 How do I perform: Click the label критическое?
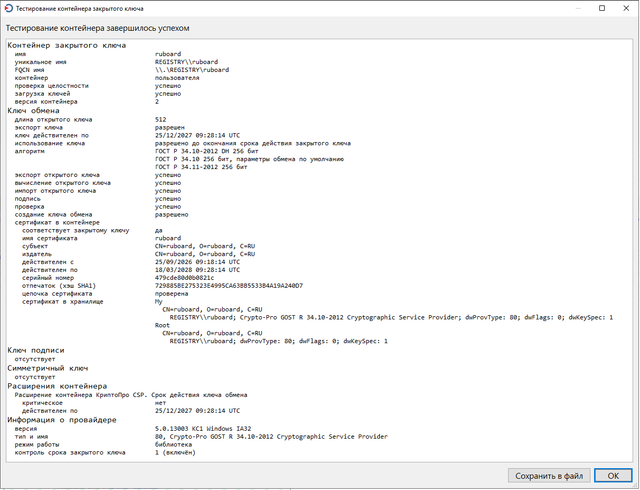click(42, 403)
